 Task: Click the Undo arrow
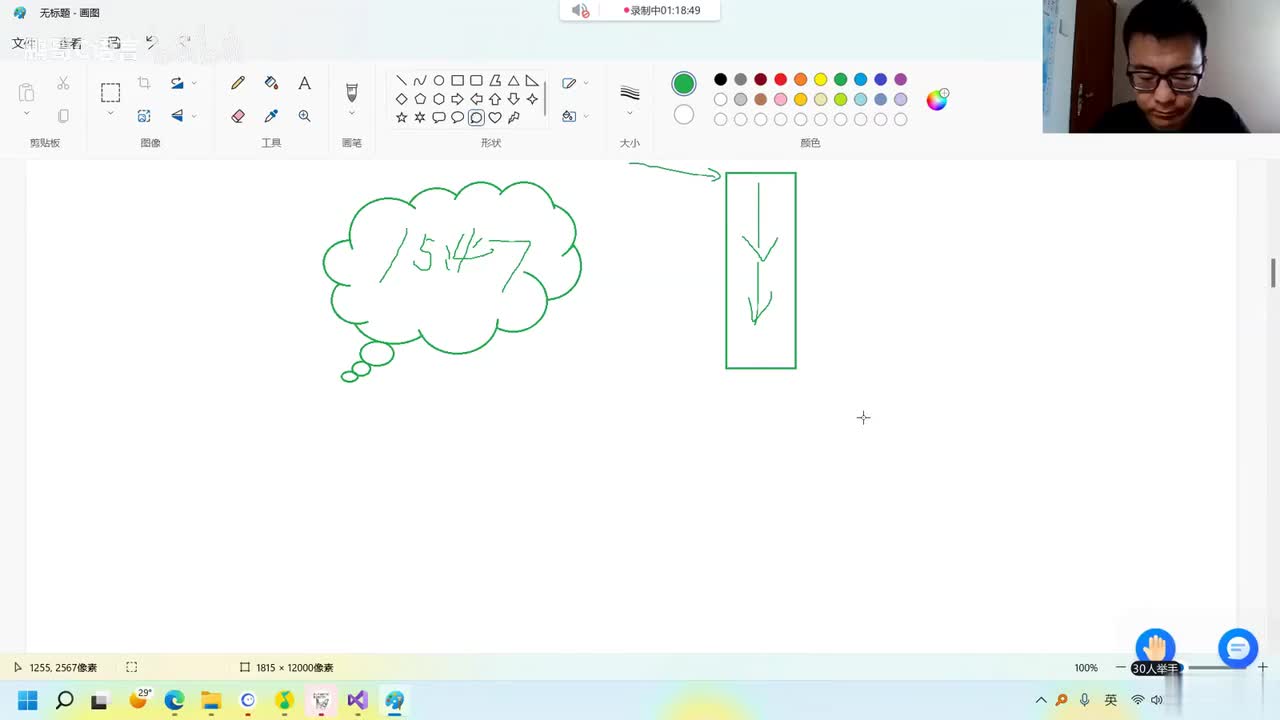pos(150,43)
